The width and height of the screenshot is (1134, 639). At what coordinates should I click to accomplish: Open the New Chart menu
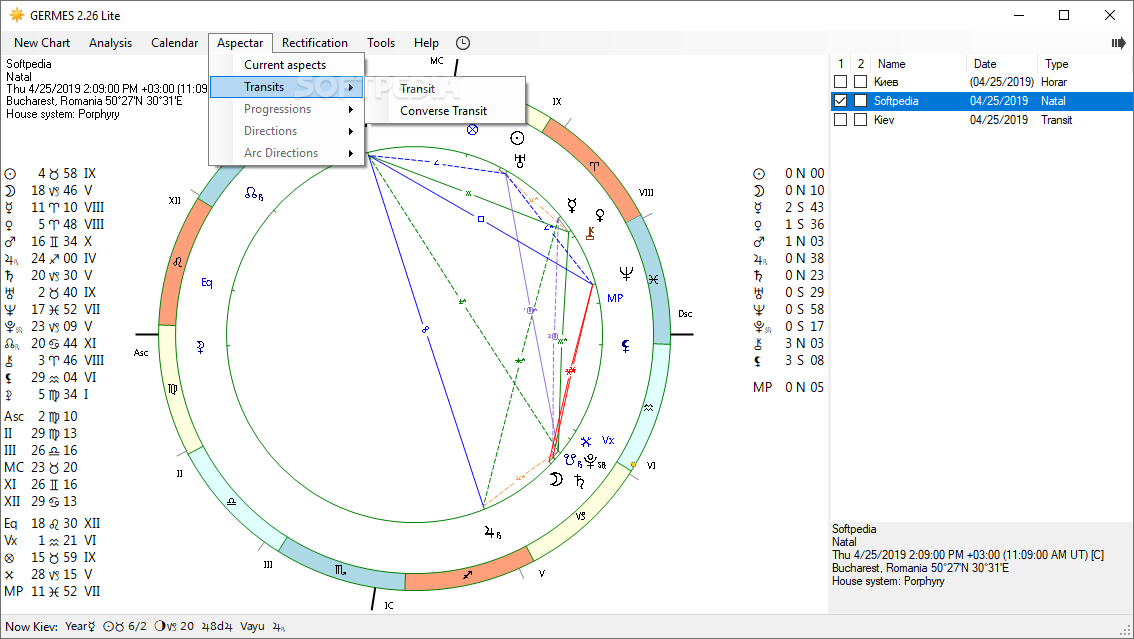(42, 43)
